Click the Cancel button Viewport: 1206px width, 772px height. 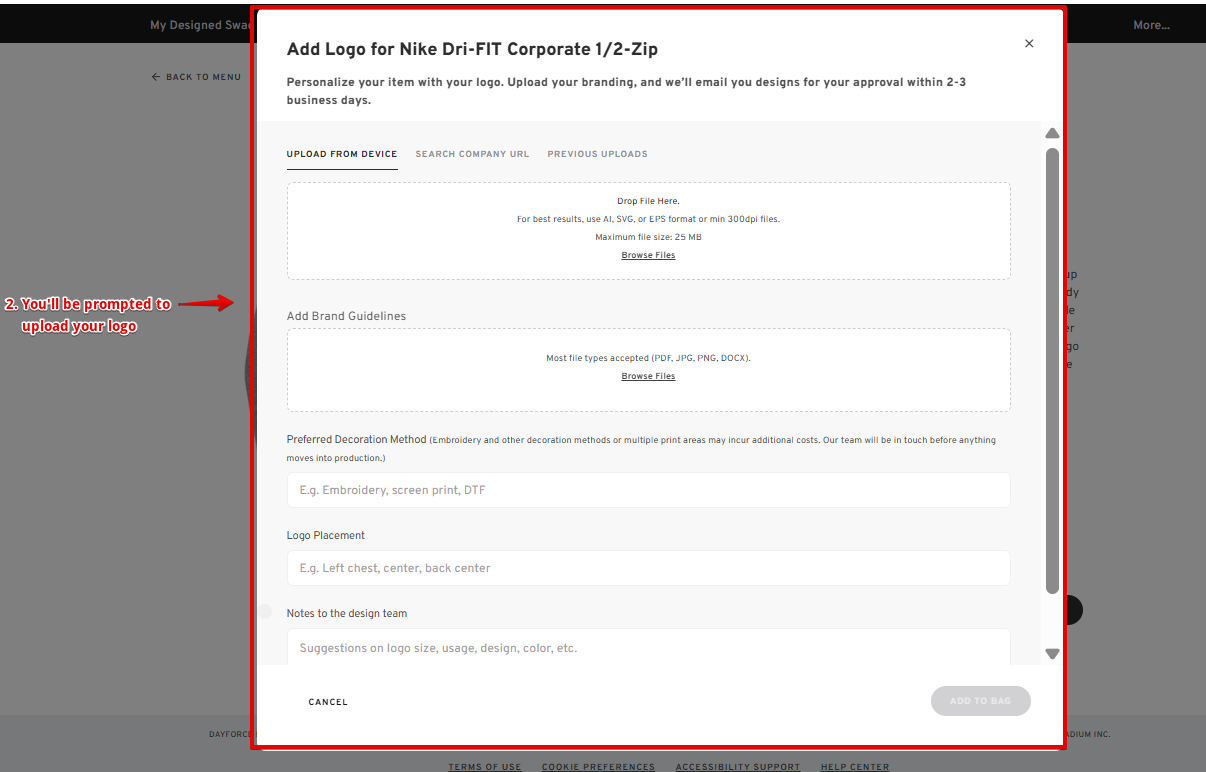328,702
